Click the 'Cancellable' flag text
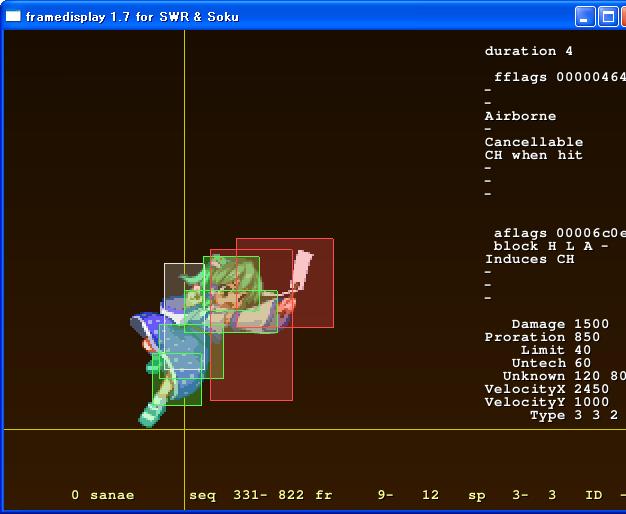Image resolution: width=626 pixels, height=514 pixels. point(533,142)
